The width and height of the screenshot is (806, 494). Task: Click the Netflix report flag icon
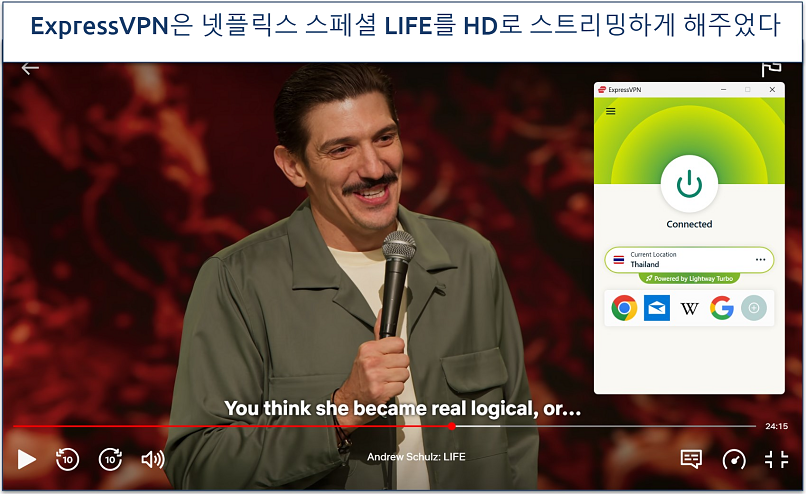click(771, 68)
